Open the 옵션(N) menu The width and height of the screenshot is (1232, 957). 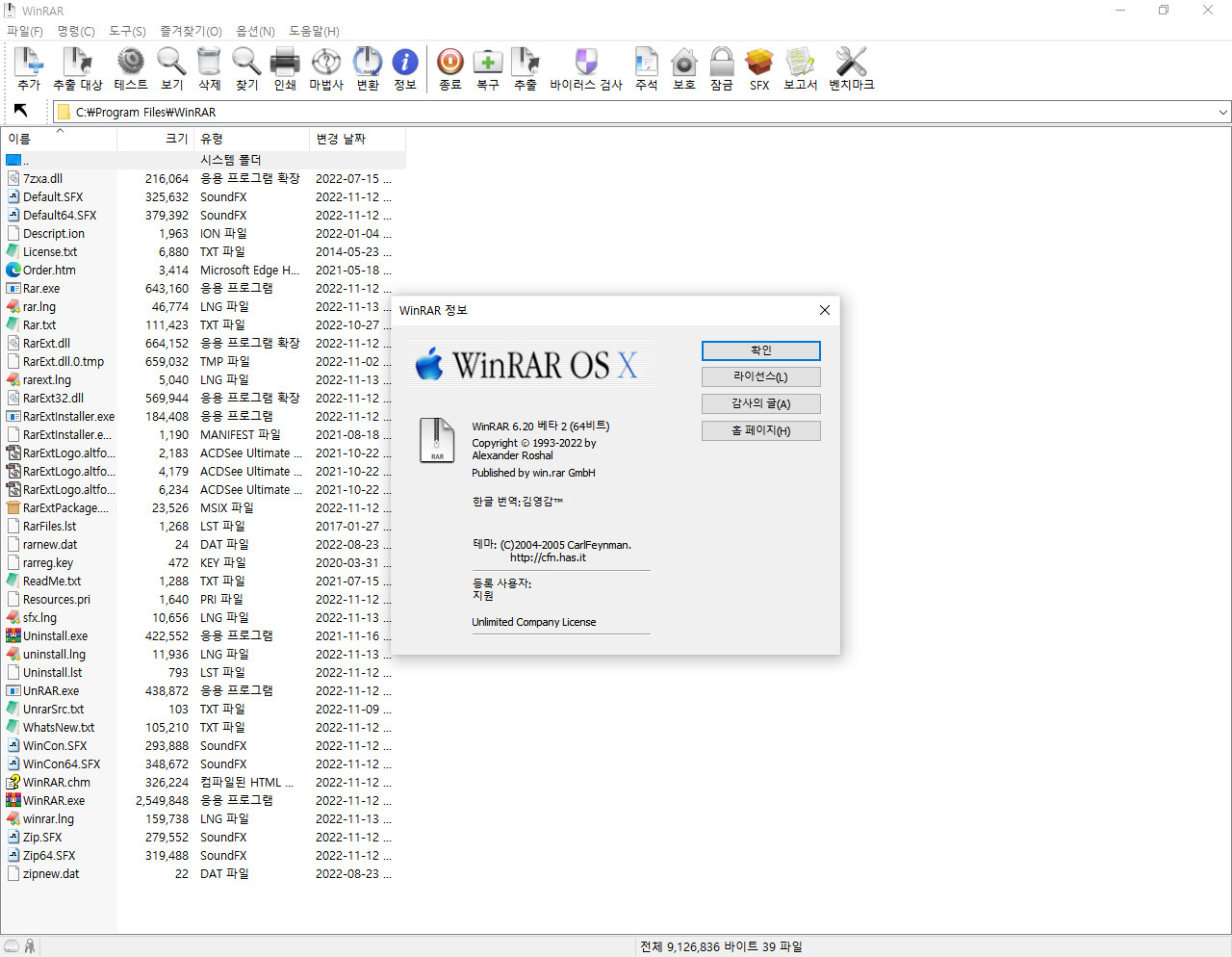point(255,31)
